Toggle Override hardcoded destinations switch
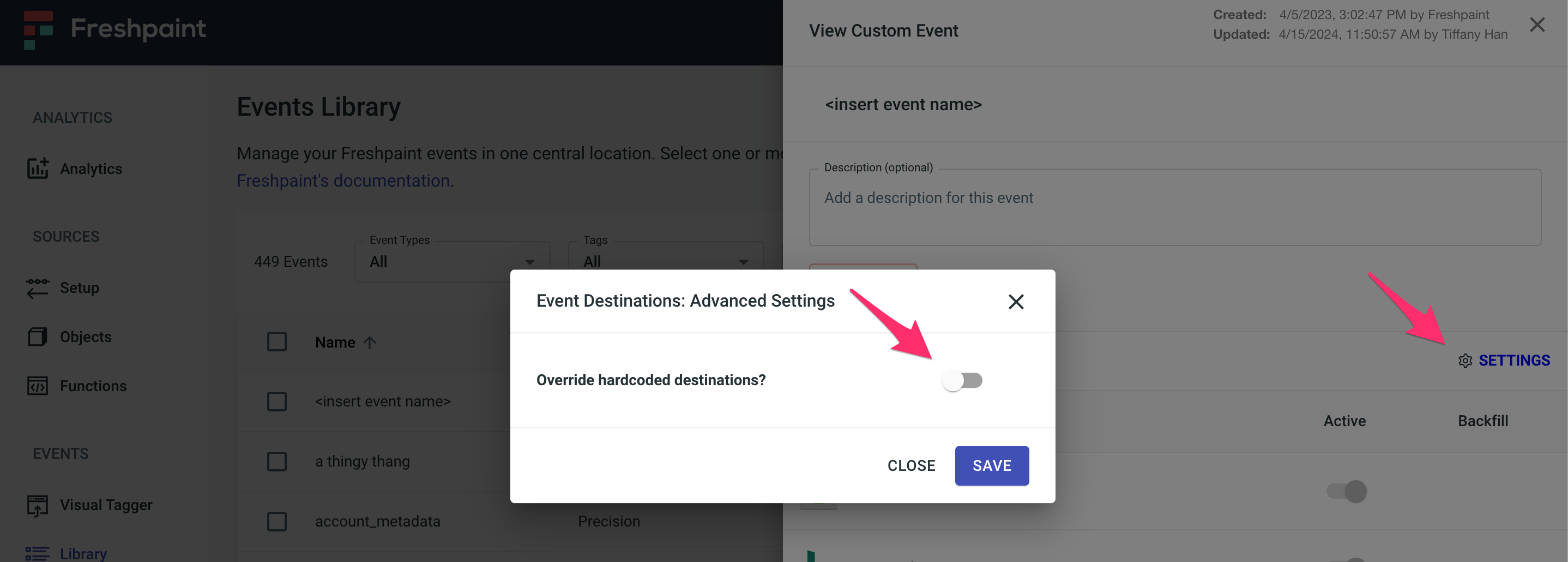This screenshot has height=562, width=1568. (962, 380)
